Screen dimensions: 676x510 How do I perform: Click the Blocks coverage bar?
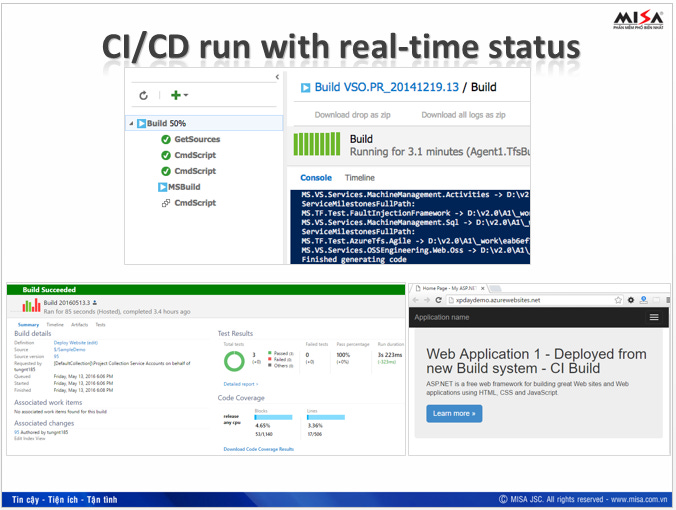[273, 417]
